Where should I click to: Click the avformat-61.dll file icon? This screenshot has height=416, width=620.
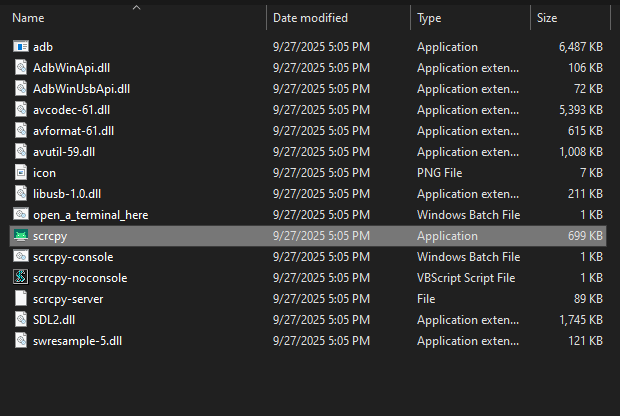[21, 130]
